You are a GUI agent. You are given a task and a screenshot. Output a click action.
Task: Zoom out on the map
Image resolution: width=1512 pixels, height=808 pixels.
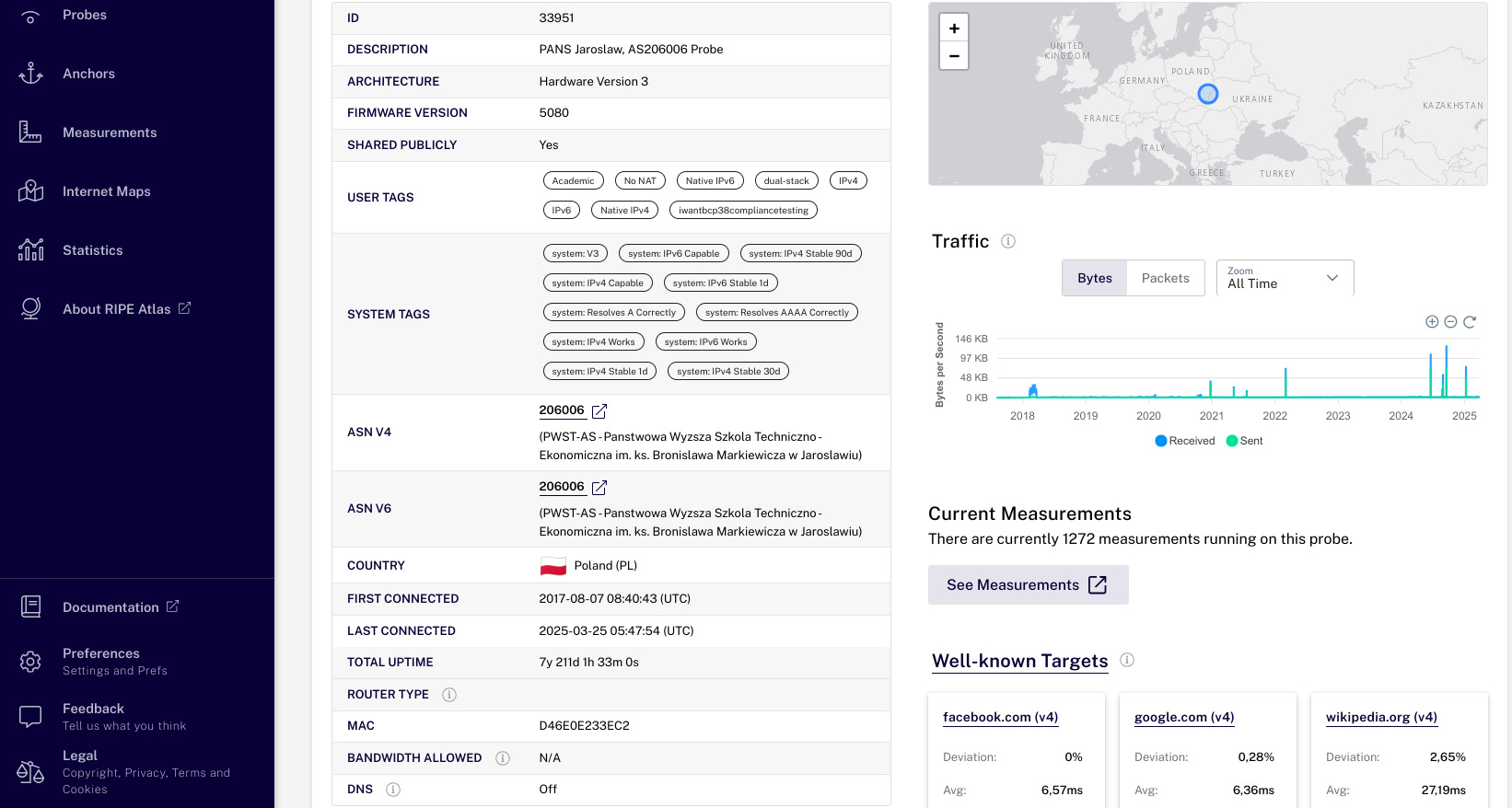[954, 56]
